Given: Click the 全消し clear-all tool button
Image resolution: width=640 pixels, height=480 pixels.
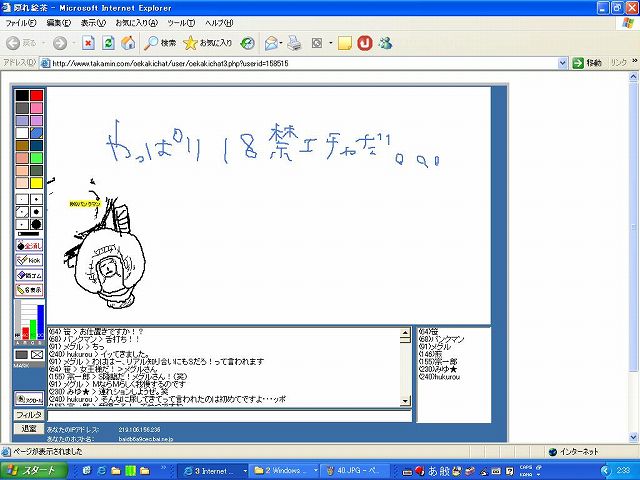Looking at the screenshot, I should click(x=29, y=246).
